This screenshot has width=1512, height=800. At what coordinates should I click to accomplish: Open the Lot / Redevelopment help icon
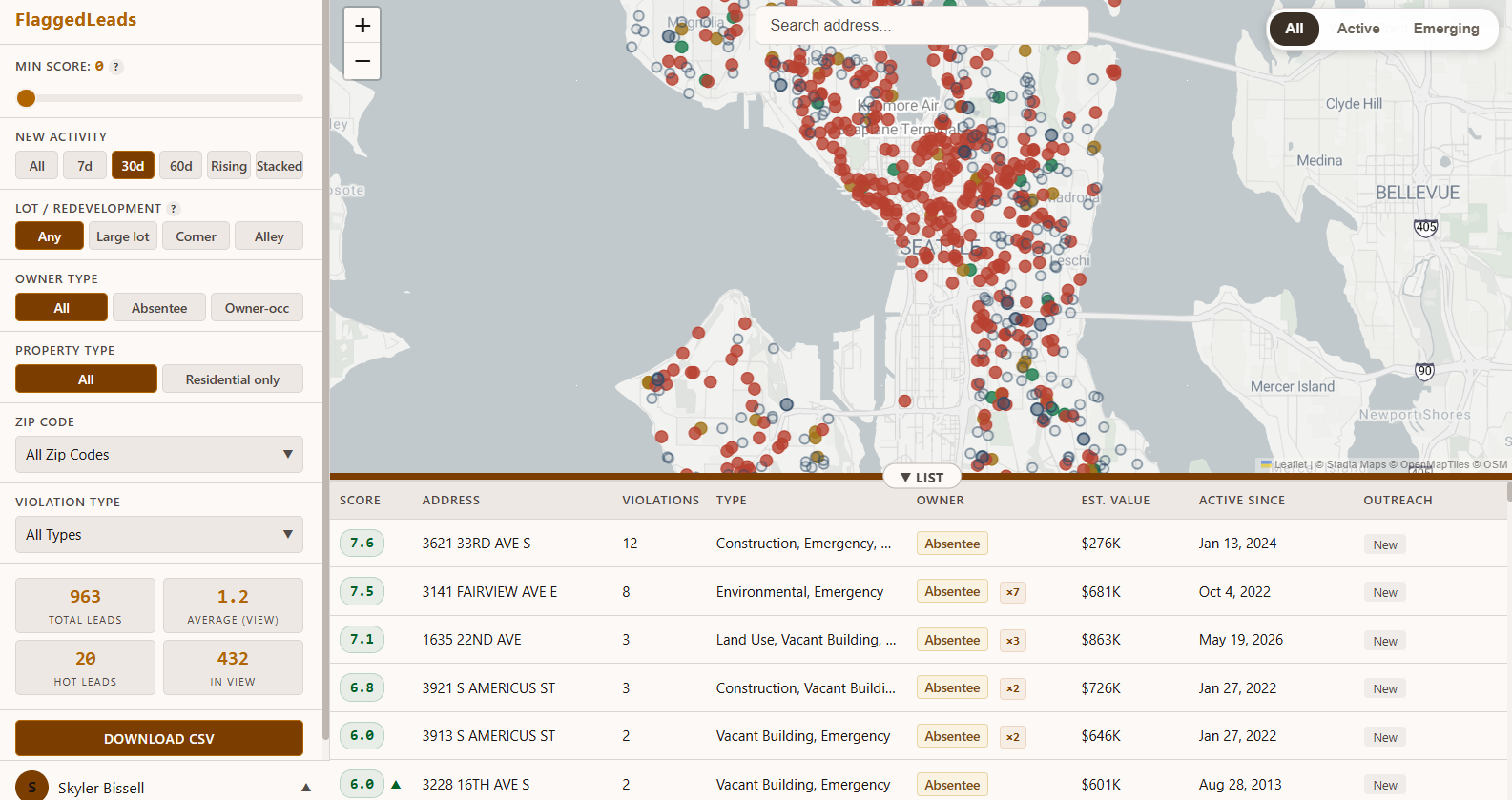pos(174,209)
